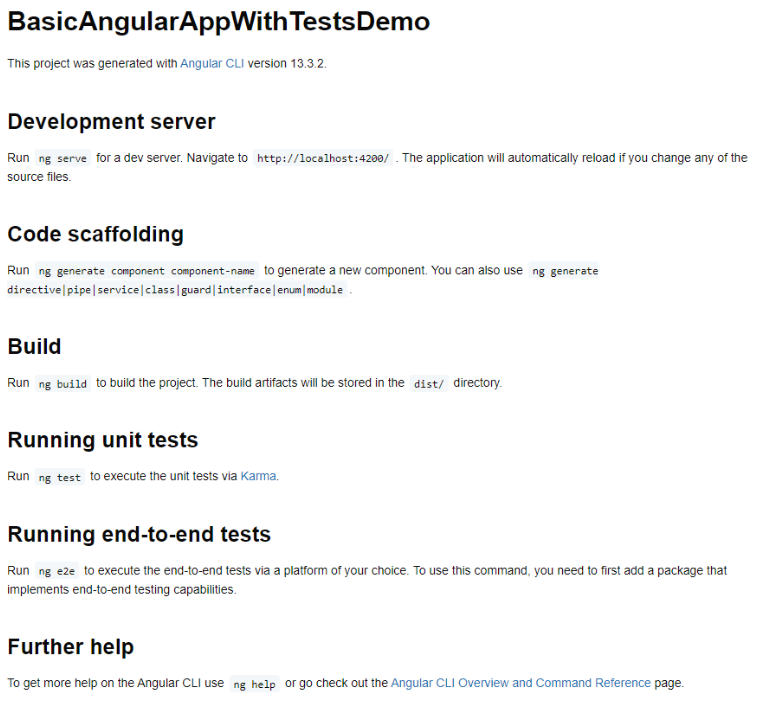Click the BasicAngularAppWithTestsDemo title heading
The width and height of the screenshot is (763, 717).
point(219,22)
